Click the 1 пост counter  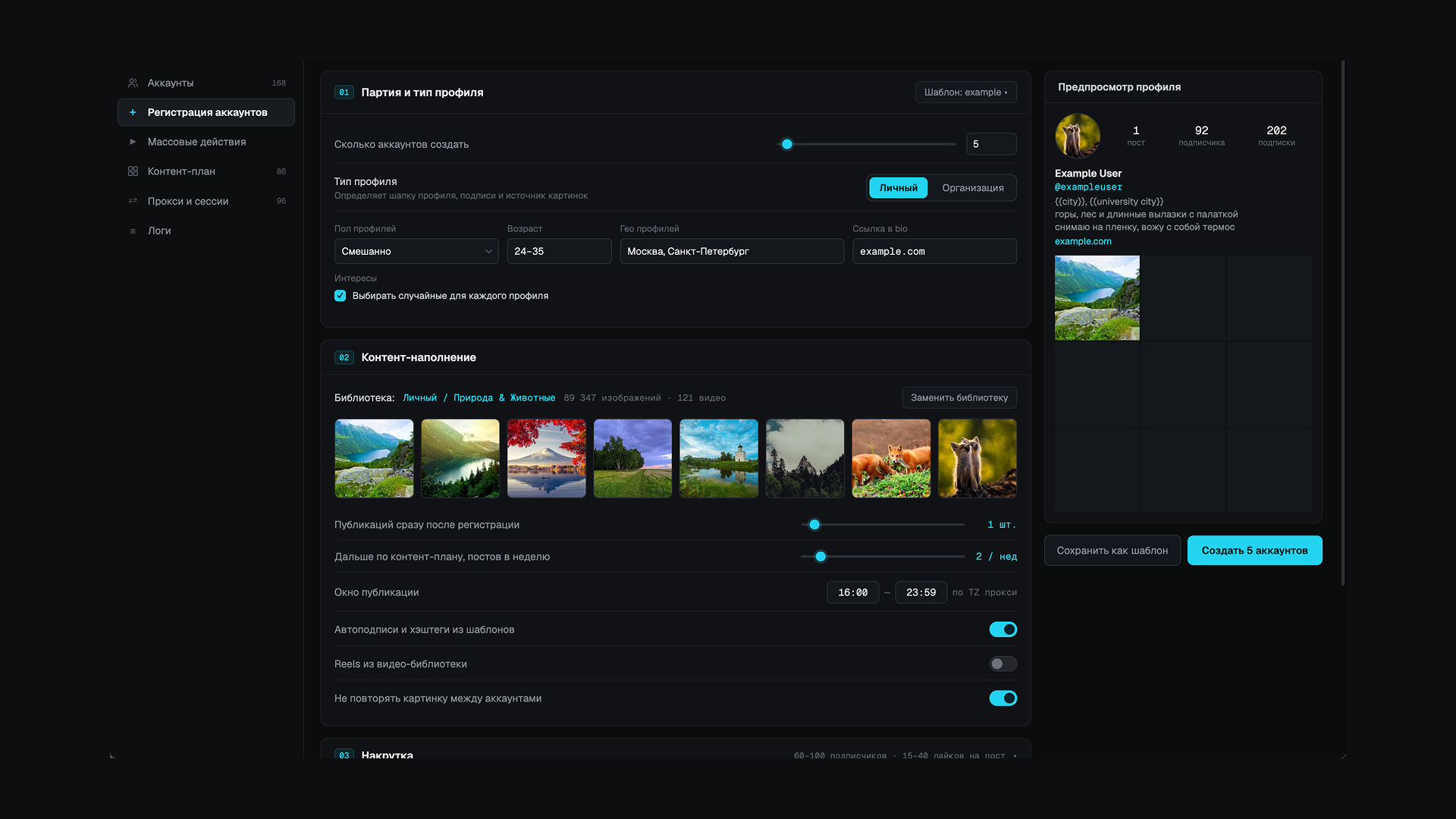1136,136
